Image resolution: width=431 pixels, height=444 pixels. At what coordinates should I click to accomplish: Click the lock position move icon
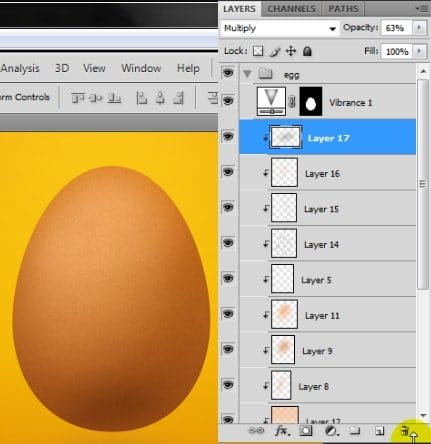point(291,51)
